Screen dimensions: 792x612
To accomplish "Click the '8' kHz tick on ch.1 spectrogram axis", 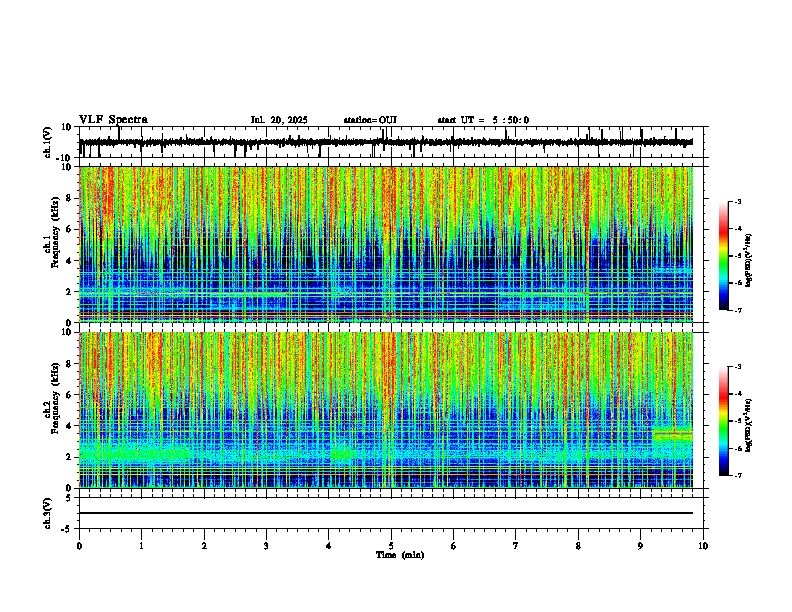I will click(70, 198).
